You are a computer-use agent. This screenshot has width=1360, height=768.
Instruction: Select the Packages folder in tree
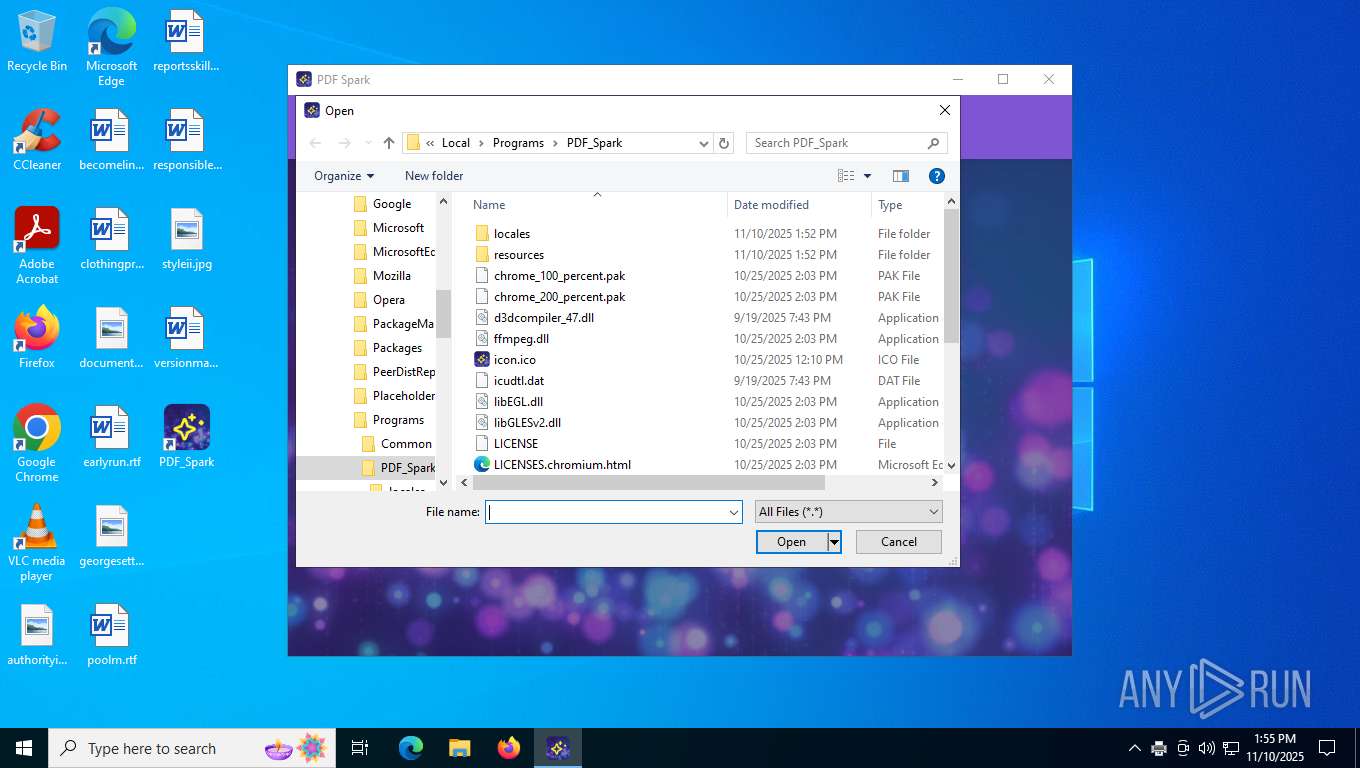pos(397,348)
